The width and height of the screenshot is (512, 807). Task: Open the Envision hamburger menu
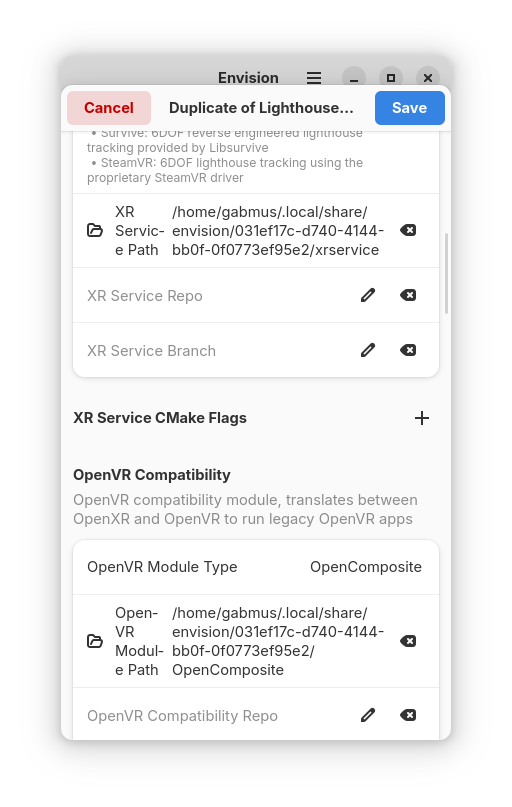point(314,78)
